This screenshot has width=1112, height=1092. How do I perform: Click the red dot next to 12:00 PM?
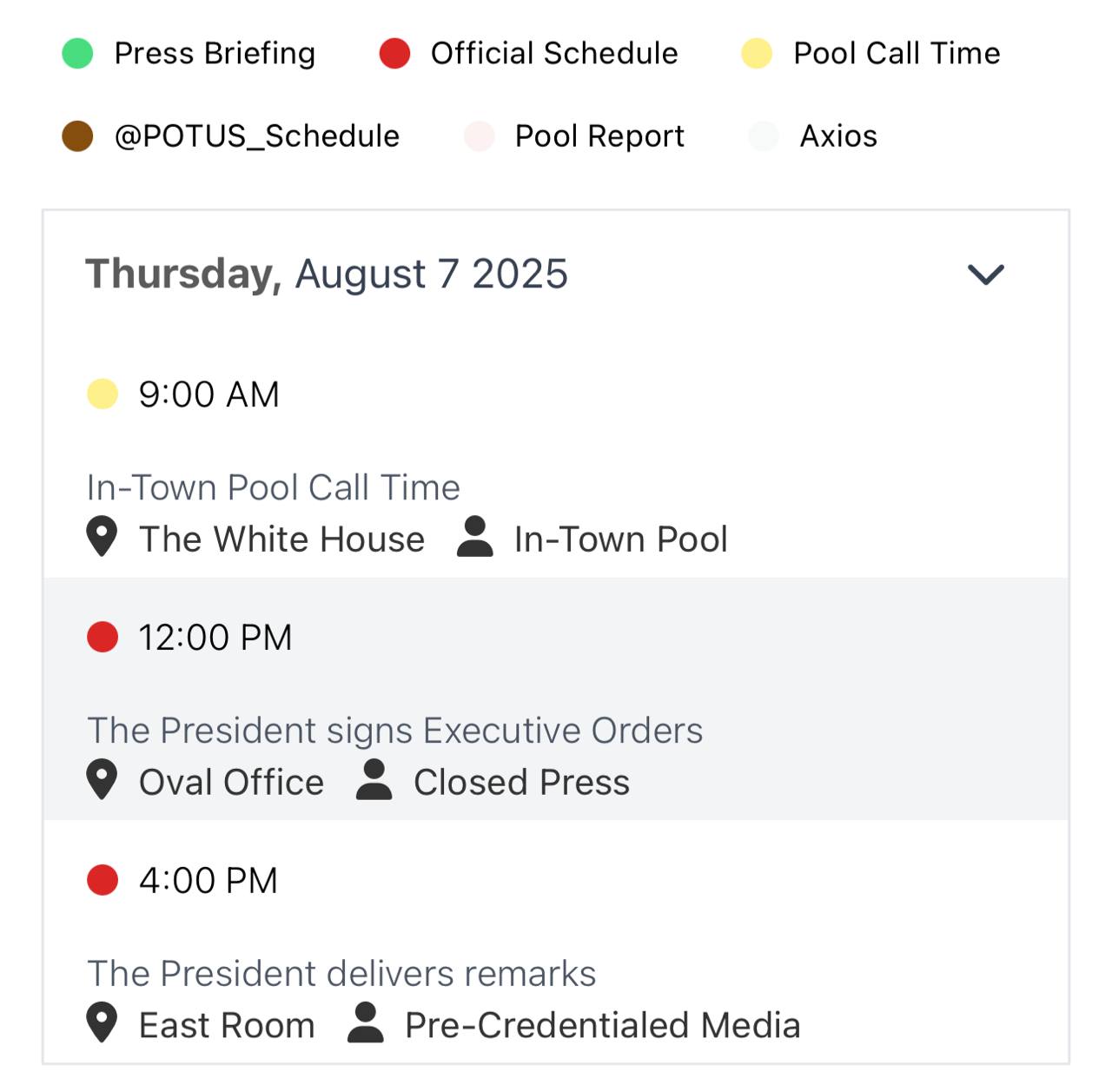[x=103, y=637]
